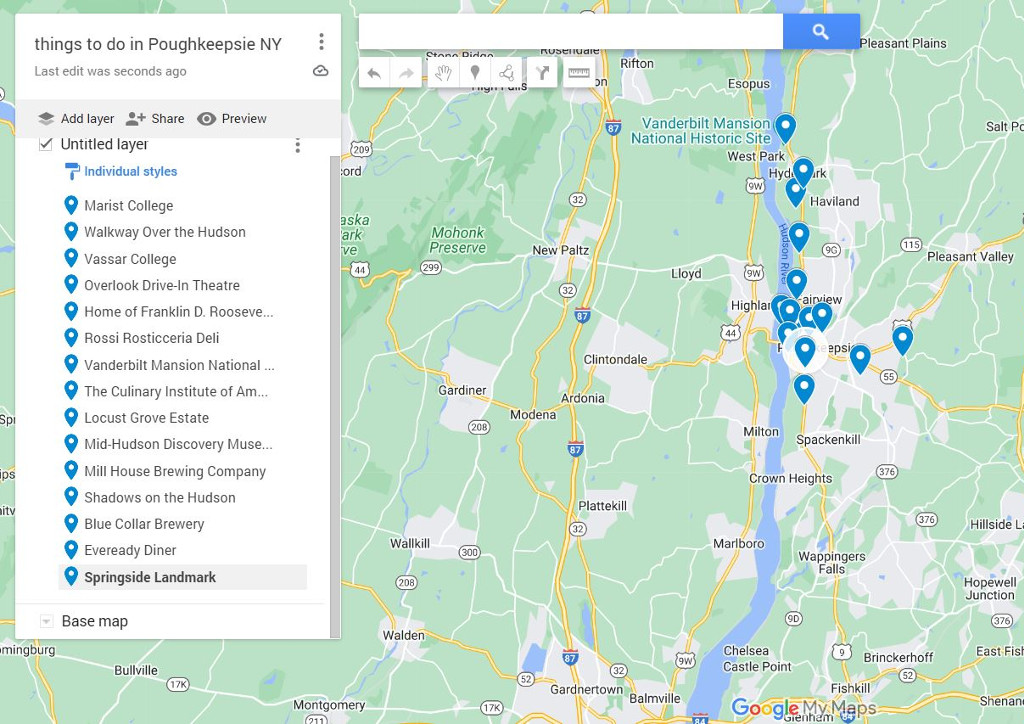The image size is (1024, 724).
Task: Click the map title things to do in Poughkeepsie NY
Action: pos(158,44)
